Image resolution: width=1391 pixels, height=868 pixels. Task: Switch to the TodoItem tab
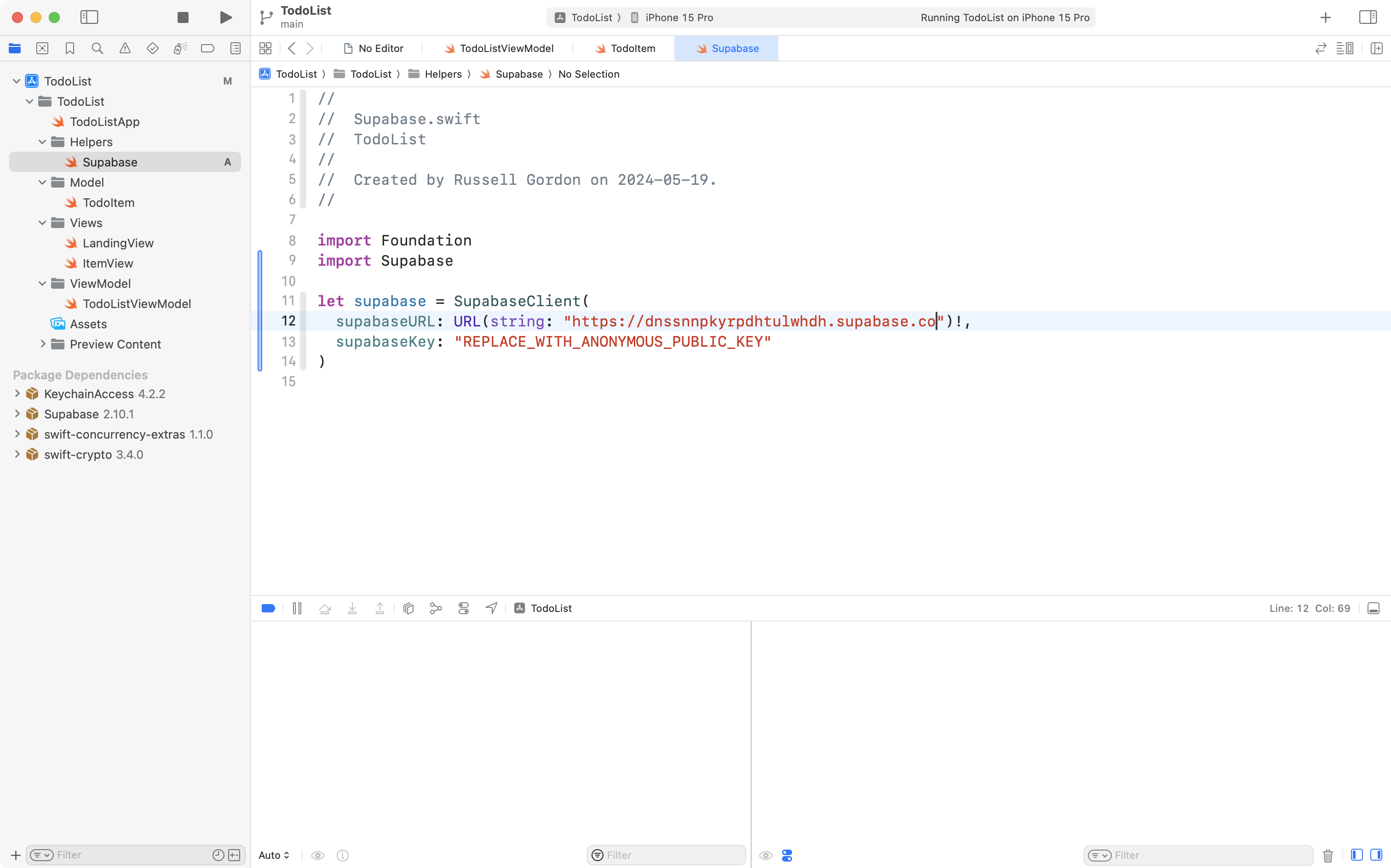coord(626,48)
